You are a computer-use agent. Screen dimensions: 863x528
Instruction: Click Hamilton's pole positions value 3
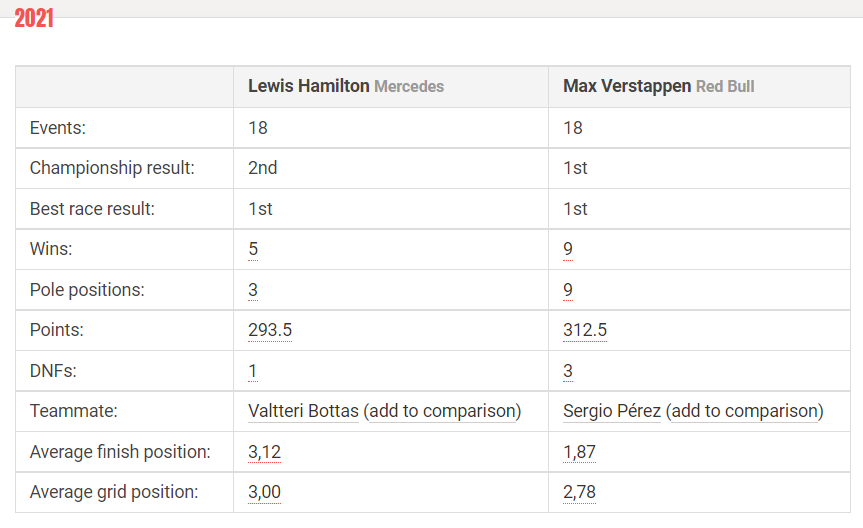253,290
